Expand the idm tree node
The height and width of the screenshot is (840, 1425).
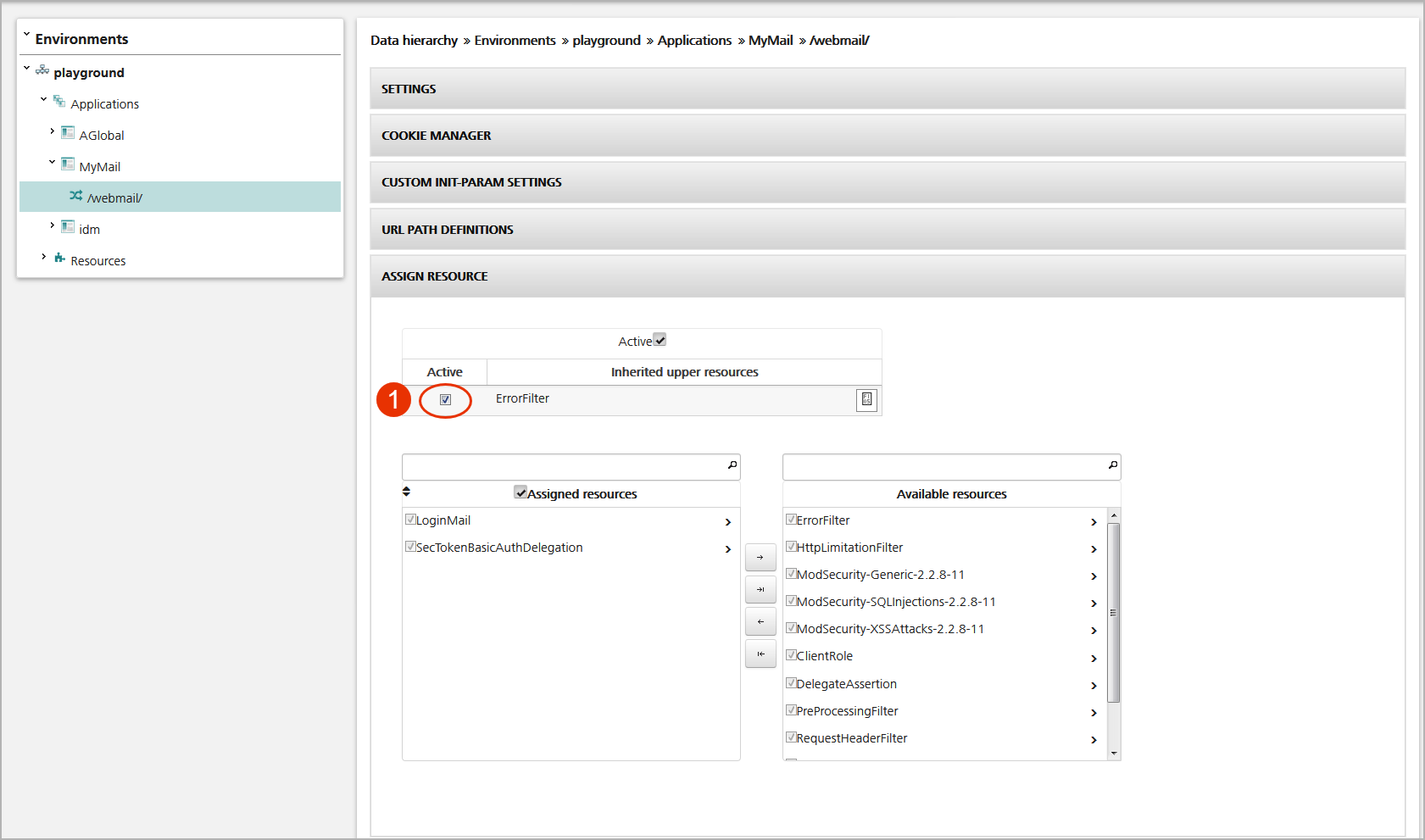click(x=52, y=225)
